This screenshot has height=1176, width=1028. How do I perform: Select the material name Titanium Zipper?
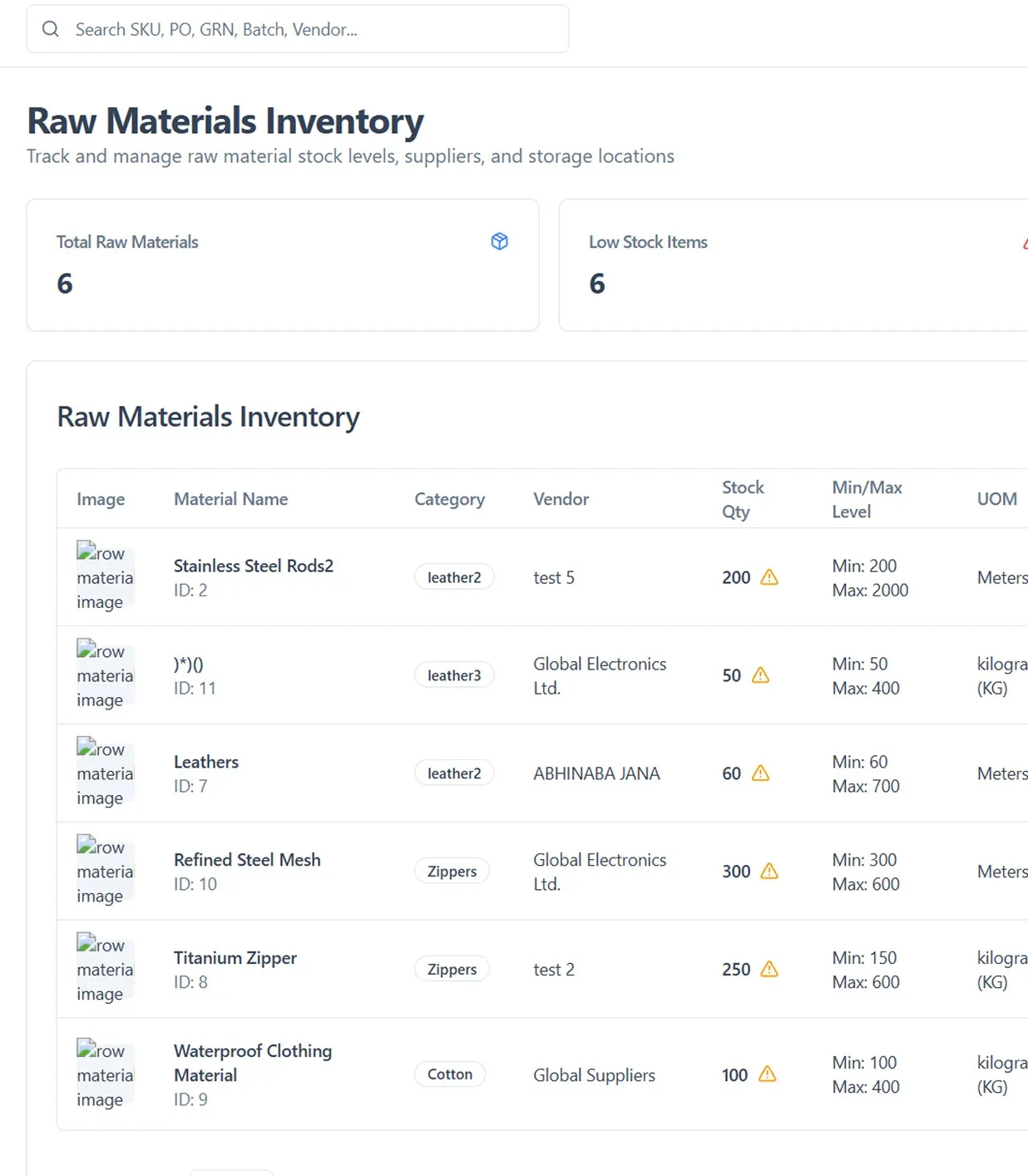click(235, 957)
